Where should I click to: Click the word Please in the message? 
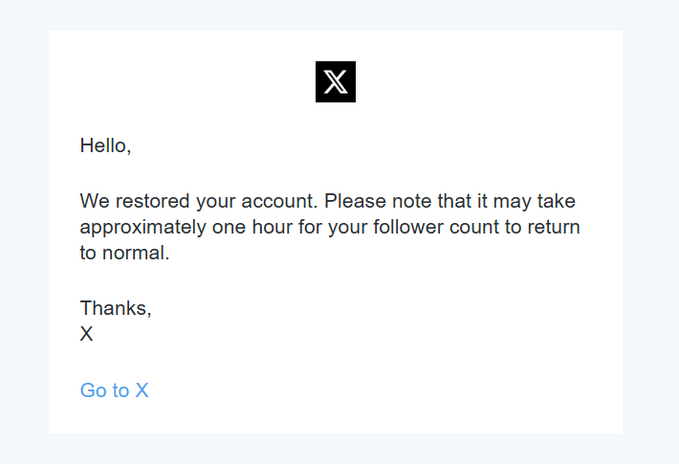(x=355, y=201)
